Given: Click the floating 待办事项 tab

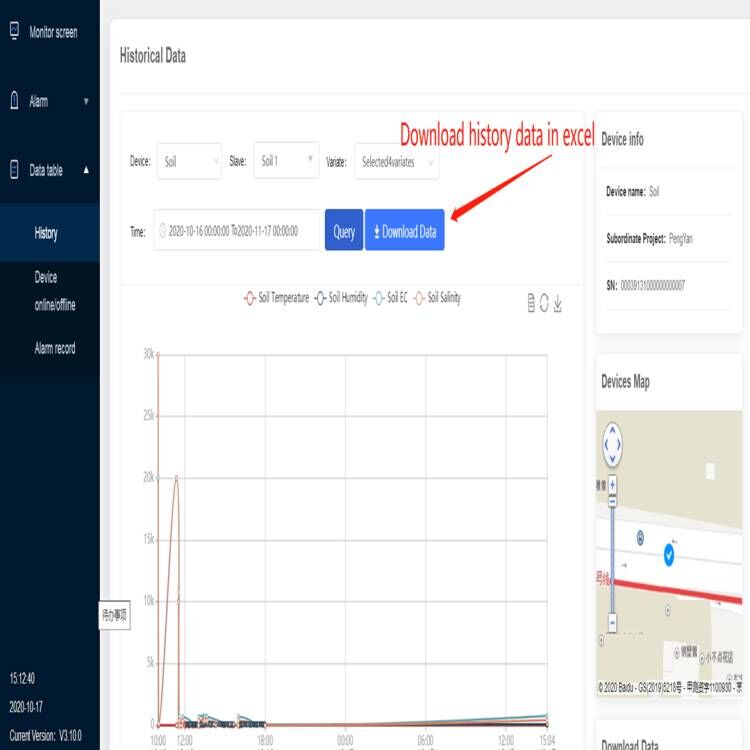Looking at the screenshot, I should [x=114, y=615].
